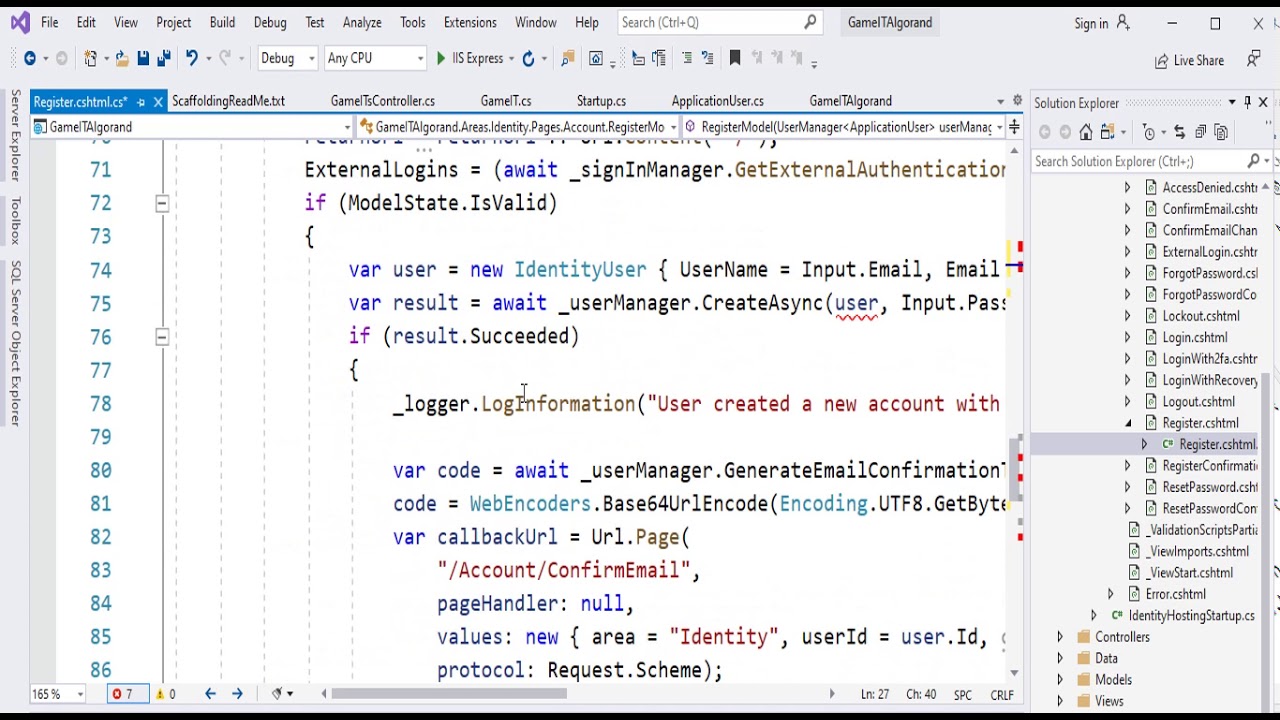This screenshot has height=720, width=1280.
Task: Click the Send Feedback icon beside Live Share
Action: 1253,60
